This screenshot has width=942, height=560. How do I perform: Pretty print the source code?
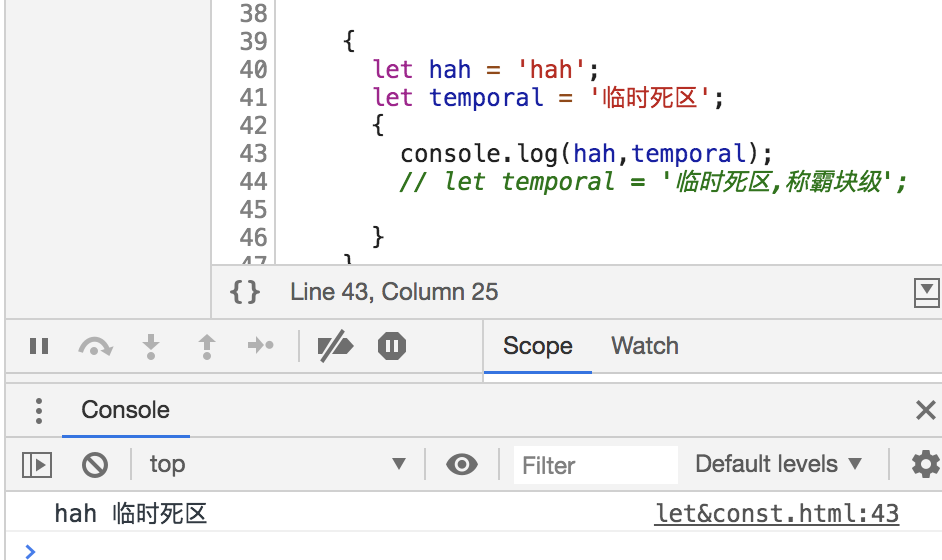point(245,292)
